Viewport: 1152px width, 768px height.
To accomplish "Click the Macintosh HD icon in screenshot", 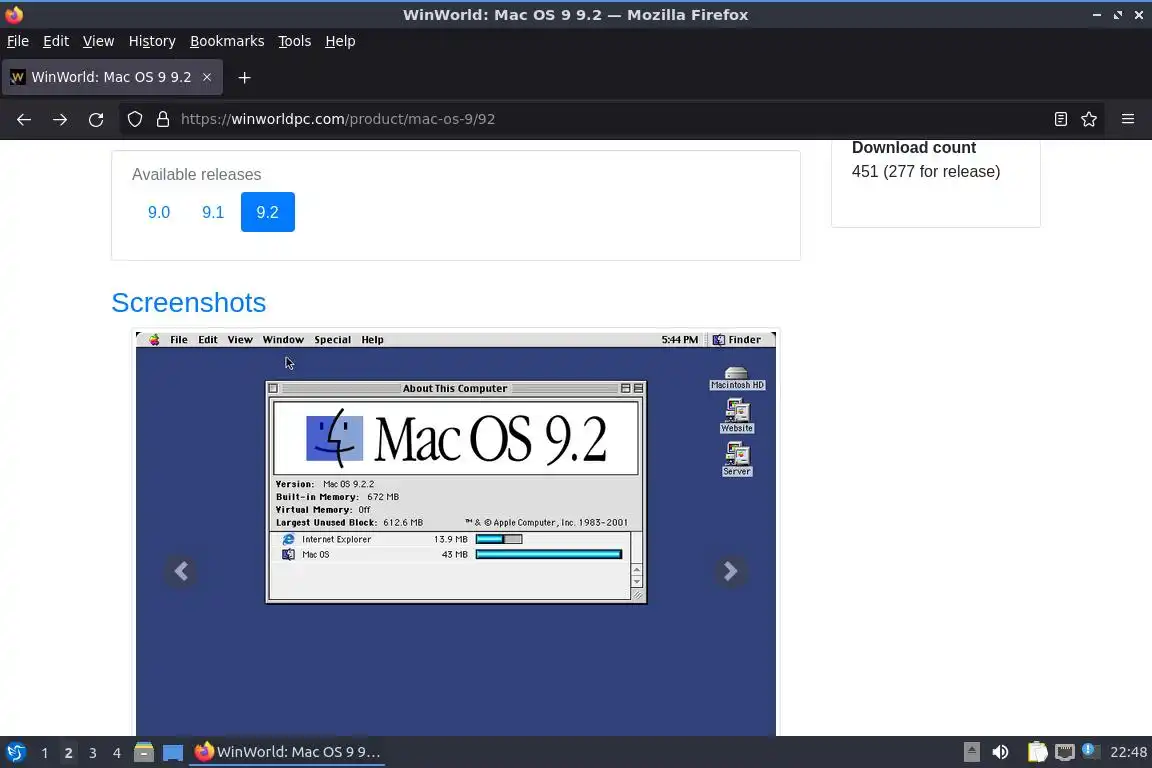I will (x=737, y=378).
